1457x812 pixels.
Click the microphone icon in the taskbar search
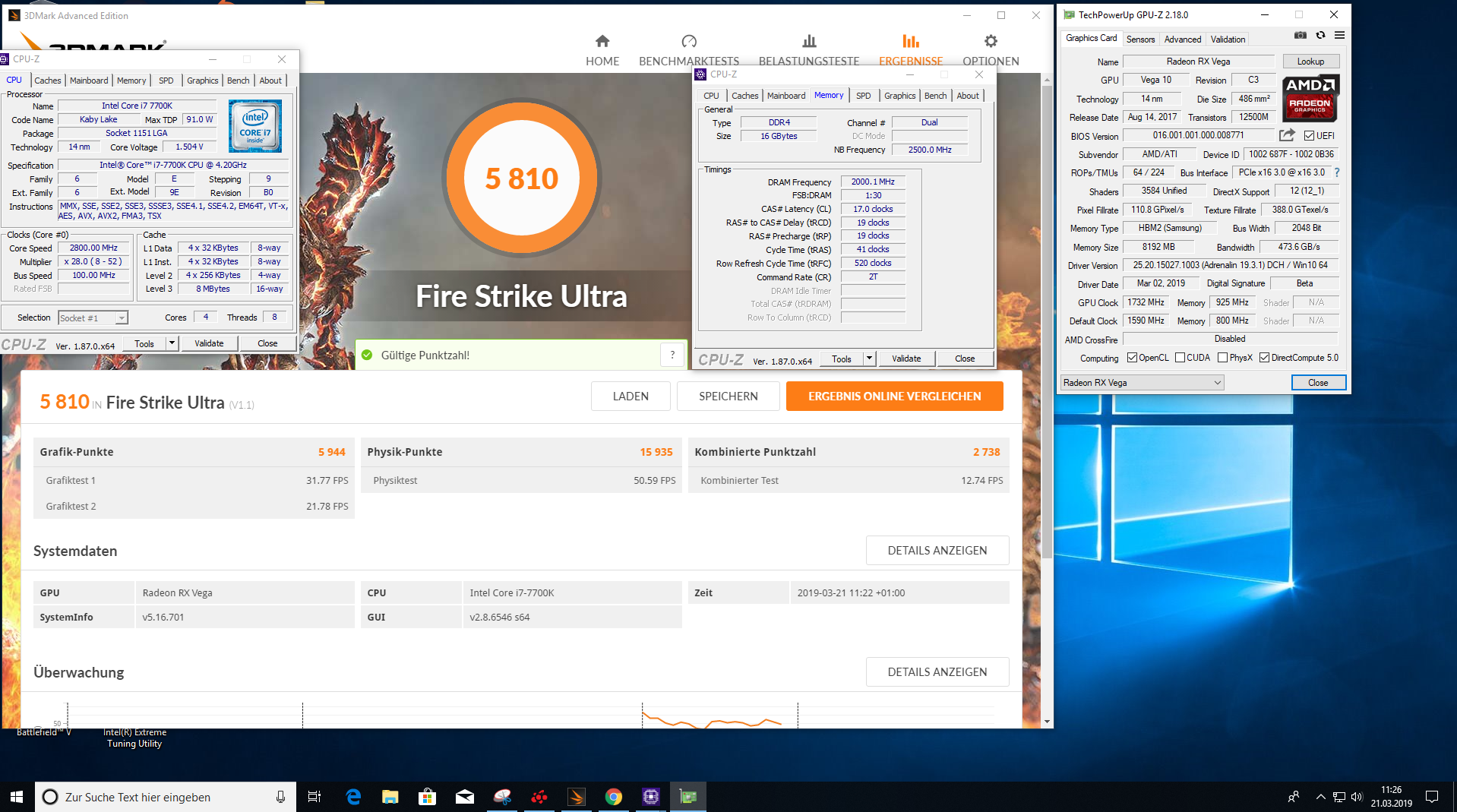(x=280, y=797)
